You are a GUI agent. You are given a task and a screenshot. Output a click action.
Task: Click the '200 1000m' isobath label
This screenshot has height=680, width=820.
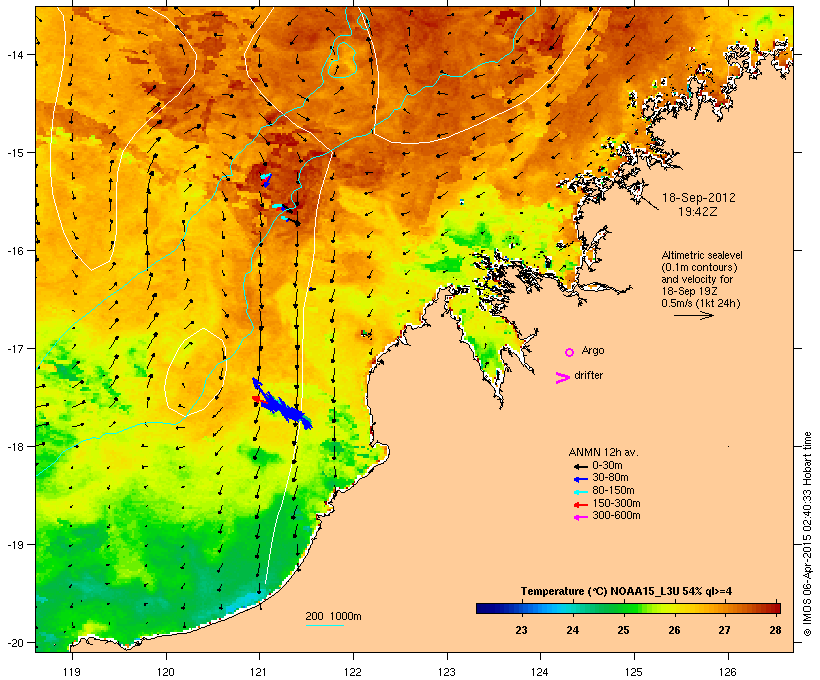pos(333,616)
